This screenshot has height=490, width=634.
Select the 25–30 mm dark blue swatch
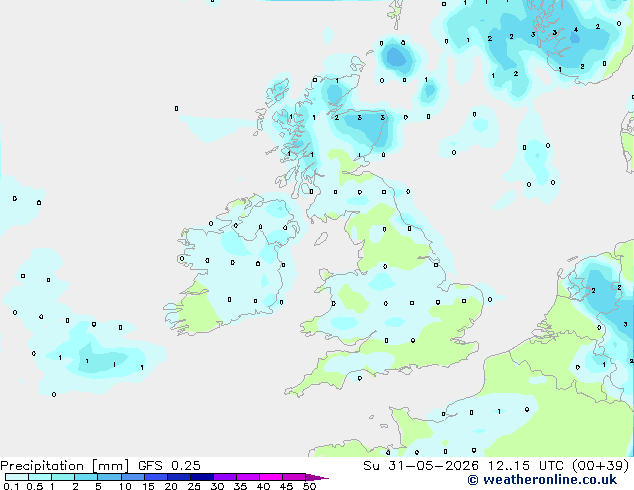pos(202,477)
